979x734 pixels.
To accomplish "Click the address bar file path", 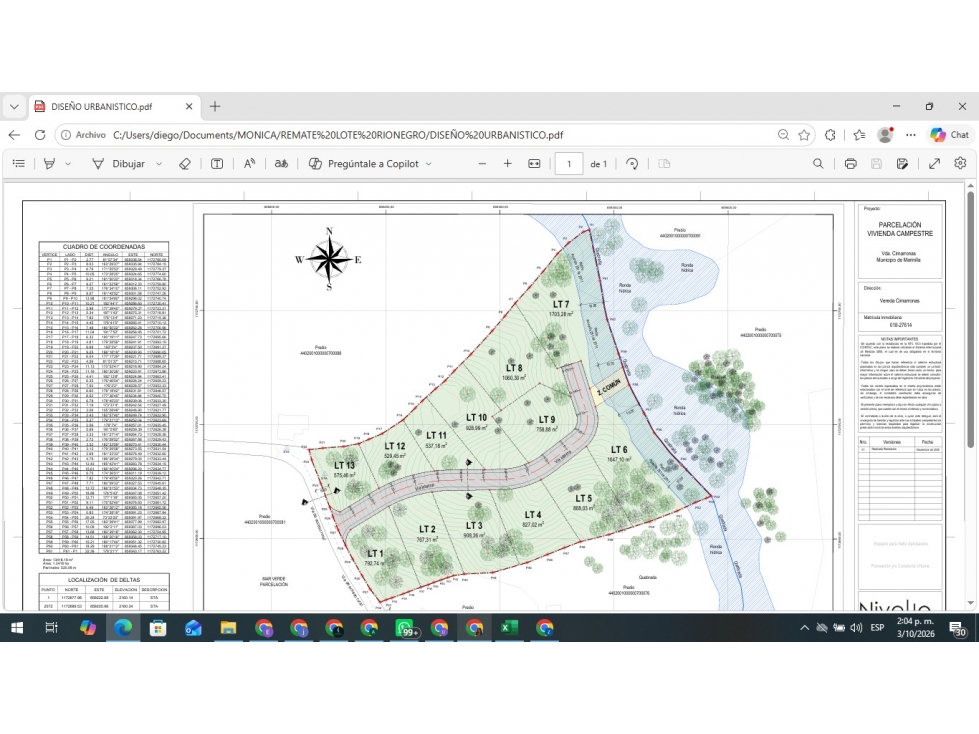I will [338, 135].
